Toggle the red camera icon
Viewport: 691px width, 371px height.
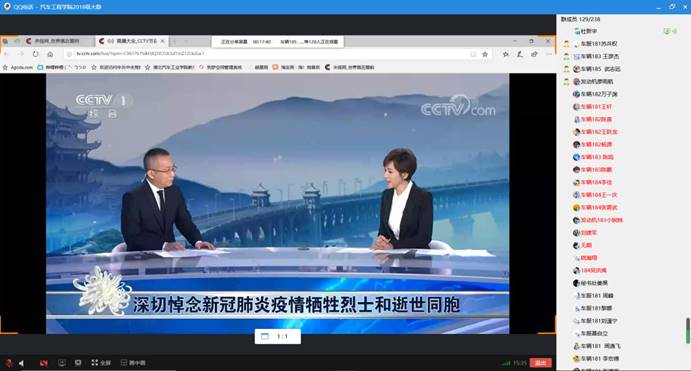[44, 363]
